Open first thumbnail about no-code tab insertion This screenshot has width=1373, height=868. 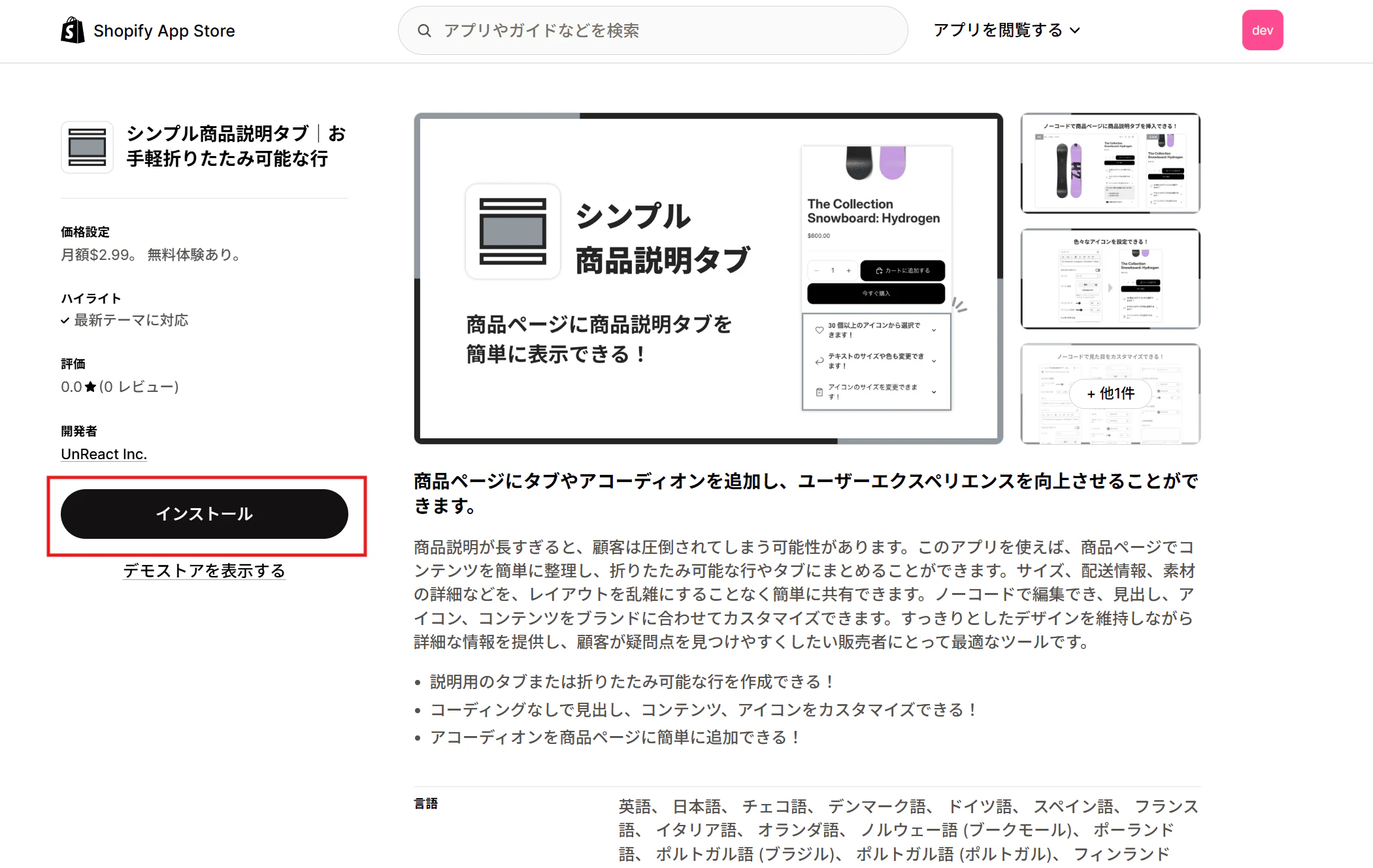pos(1110,163)
